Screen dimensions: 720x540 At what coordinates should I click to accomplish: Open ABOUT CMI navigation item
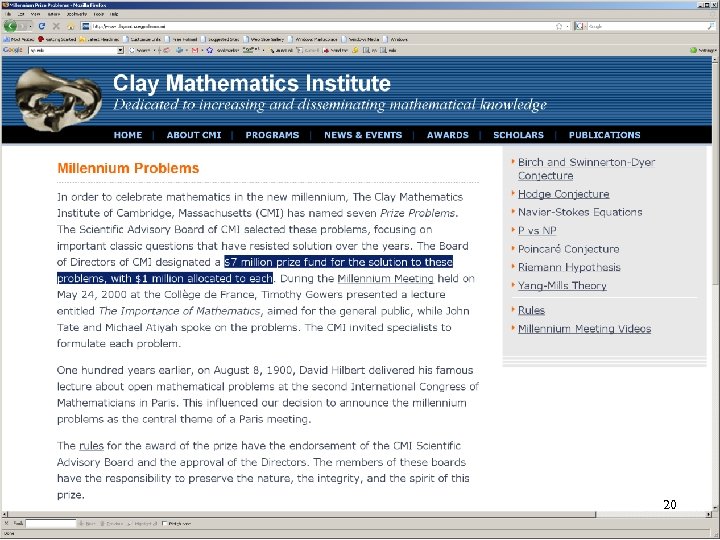(194, 135)
